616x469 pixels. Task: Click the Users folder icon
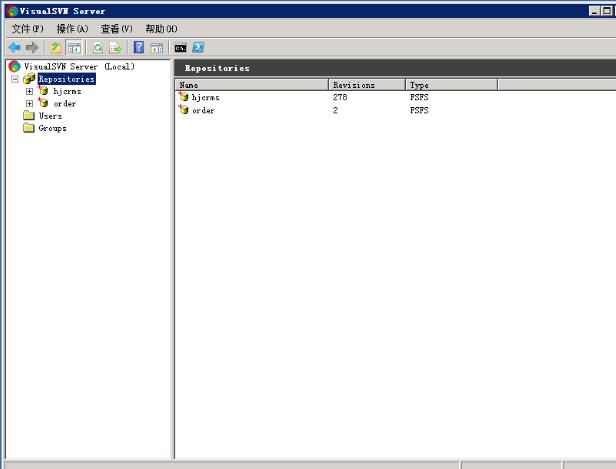29,115
